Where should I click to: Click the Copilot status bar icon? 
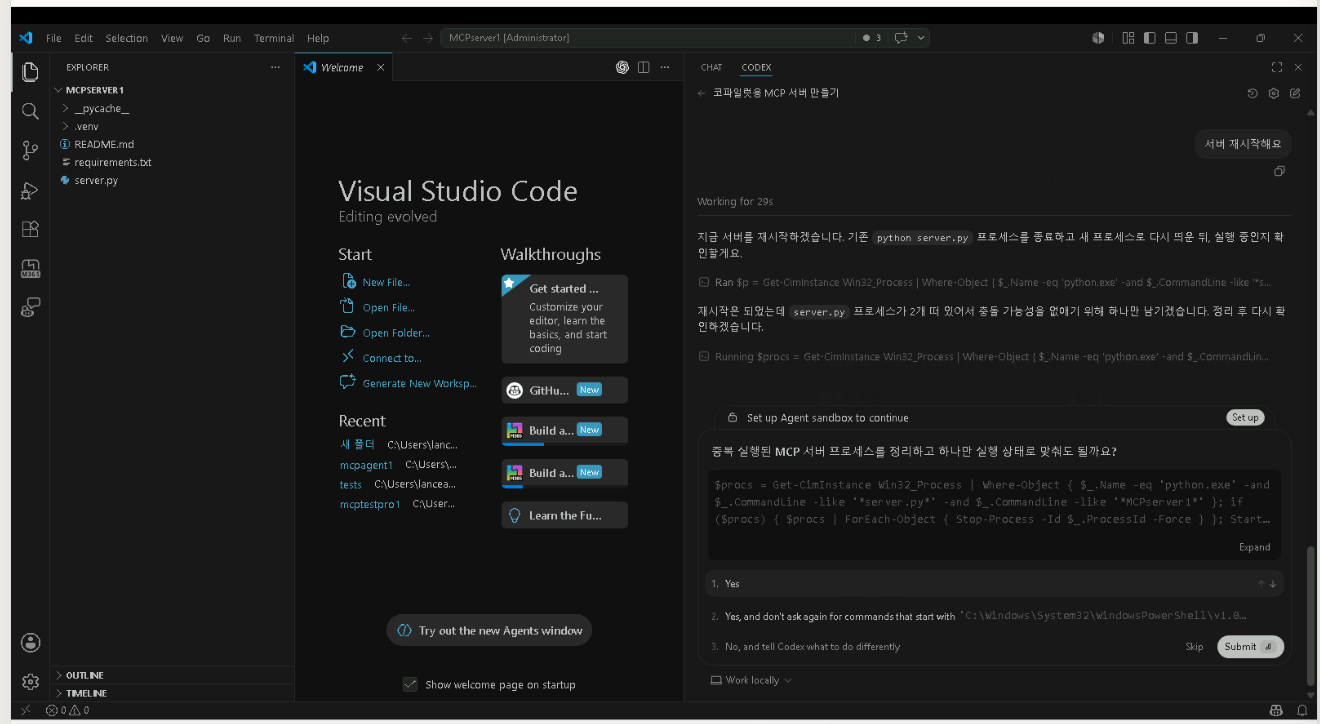(1276, 710)
